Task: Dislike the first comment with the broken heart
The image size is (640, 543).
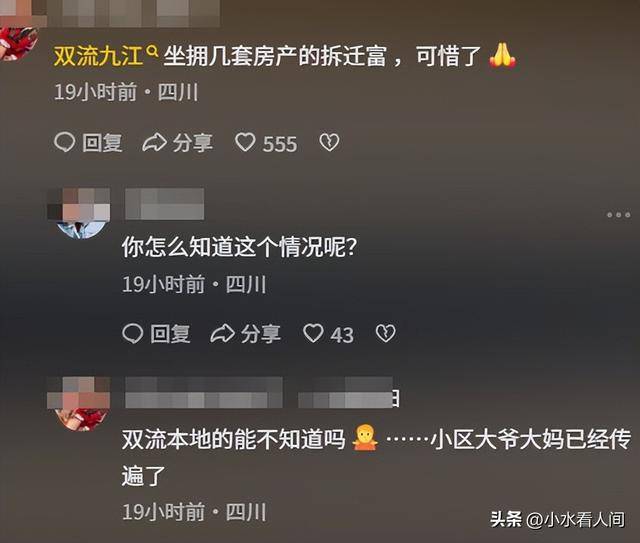Action: (329, 142)
